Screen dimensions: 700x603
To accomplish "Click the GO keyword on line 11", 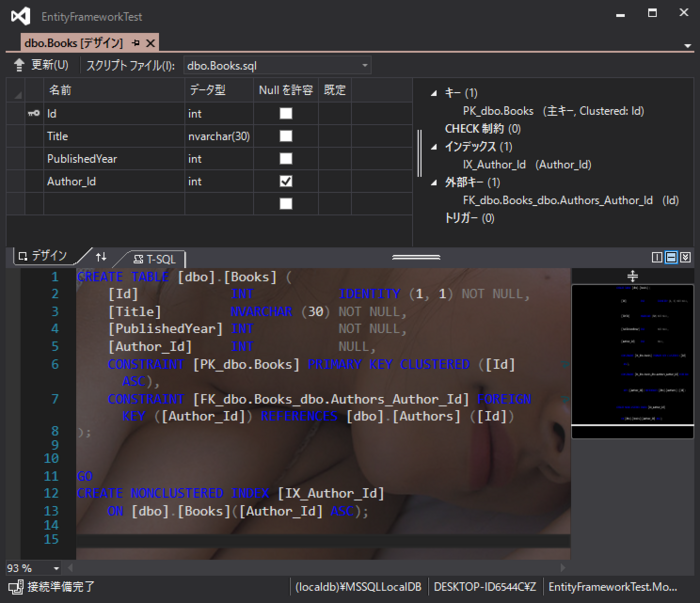I will click(85, 476).
